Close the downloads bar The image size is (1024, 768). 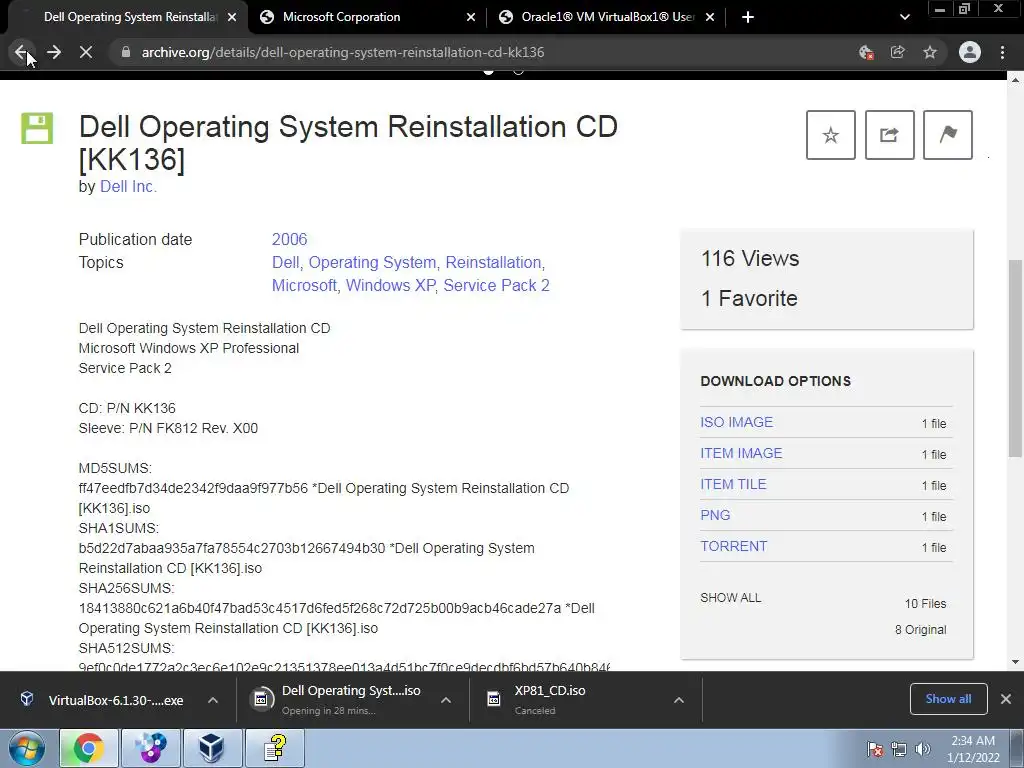pos(1006,699)
